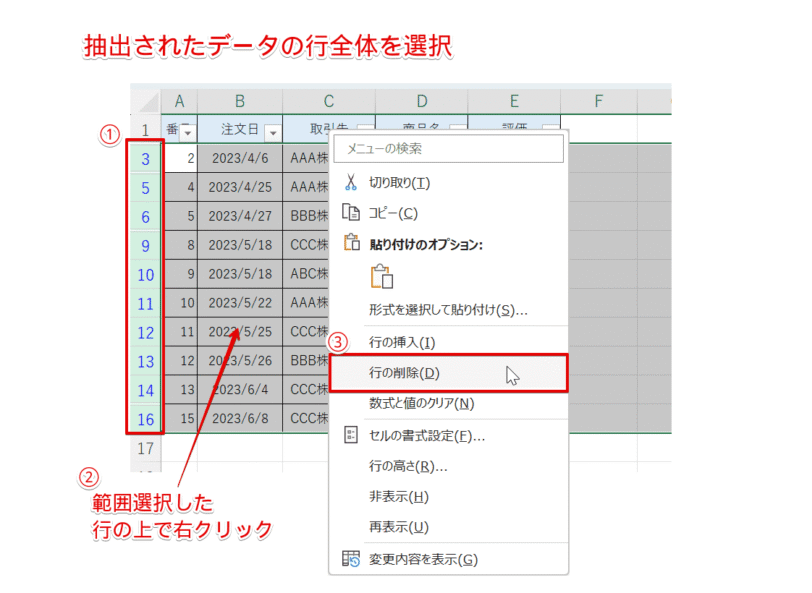This screenshot has width=812, height=593.
Task: Choose 数式と値のクリア(N) entry
Action: tap(448, 403)
